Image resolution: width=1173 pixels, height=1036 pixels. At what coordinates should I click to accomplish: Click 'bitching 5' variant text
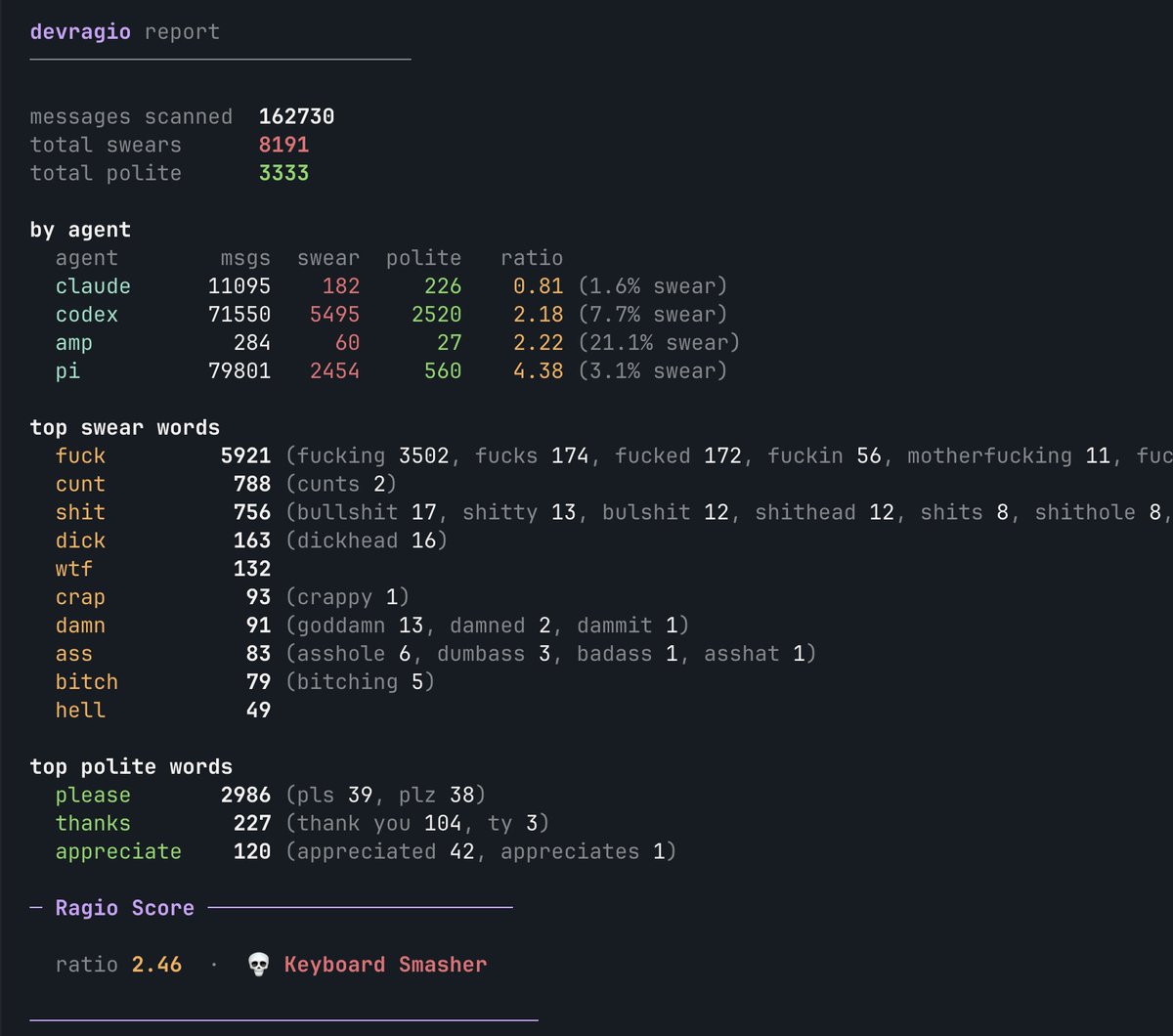point(360,682)
